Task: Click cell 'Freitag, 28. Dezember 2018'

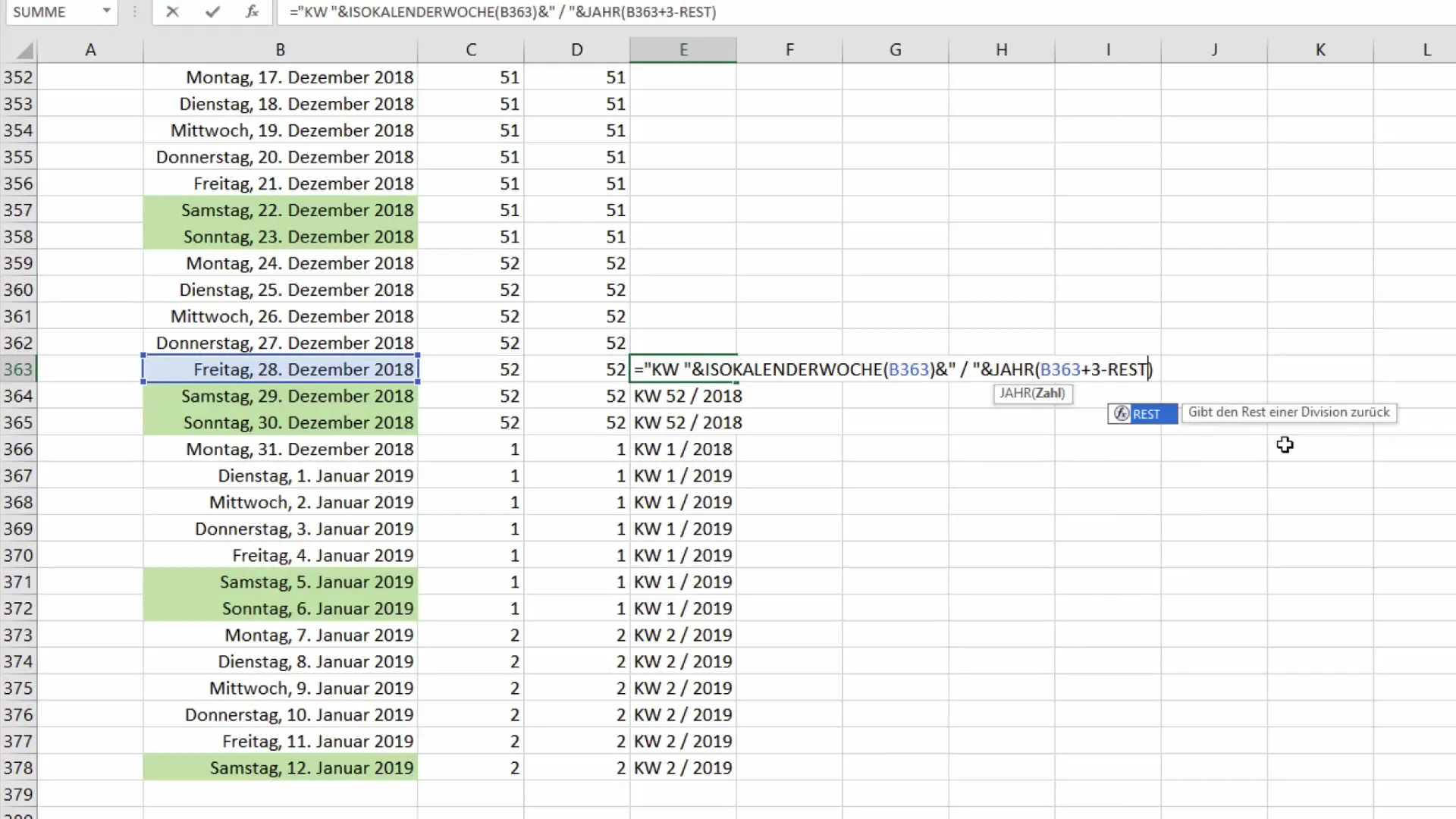Action: click(x=281, y=369)
